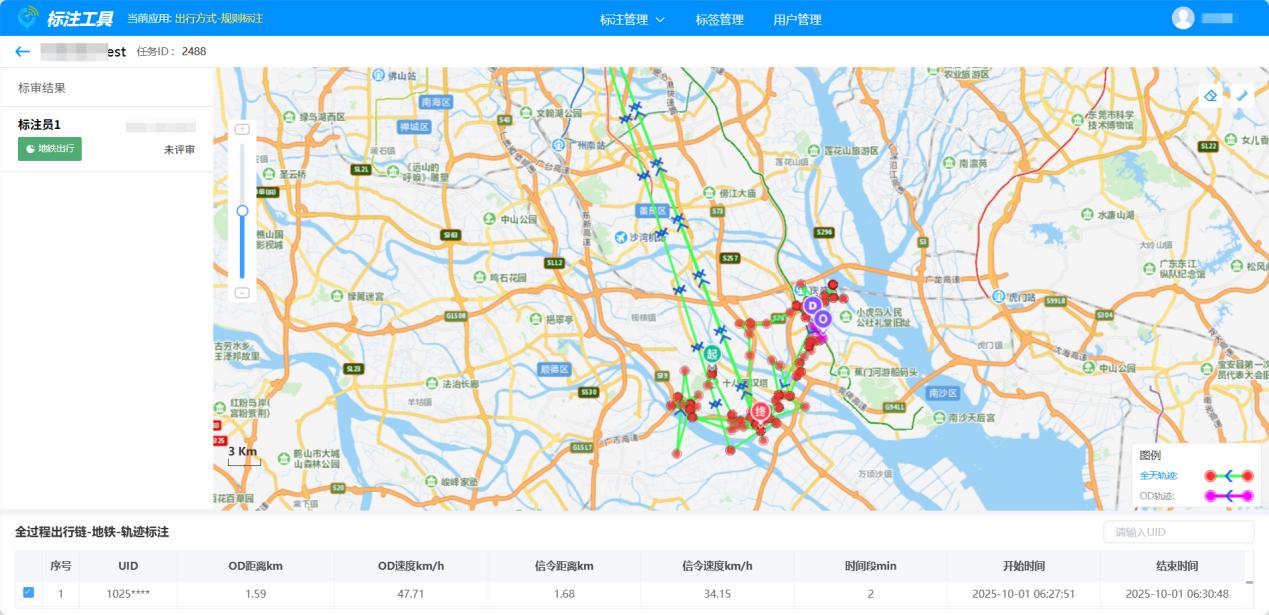Click the zoom in plus button
The image size is (1269, 615).
[x=242, y=129]
